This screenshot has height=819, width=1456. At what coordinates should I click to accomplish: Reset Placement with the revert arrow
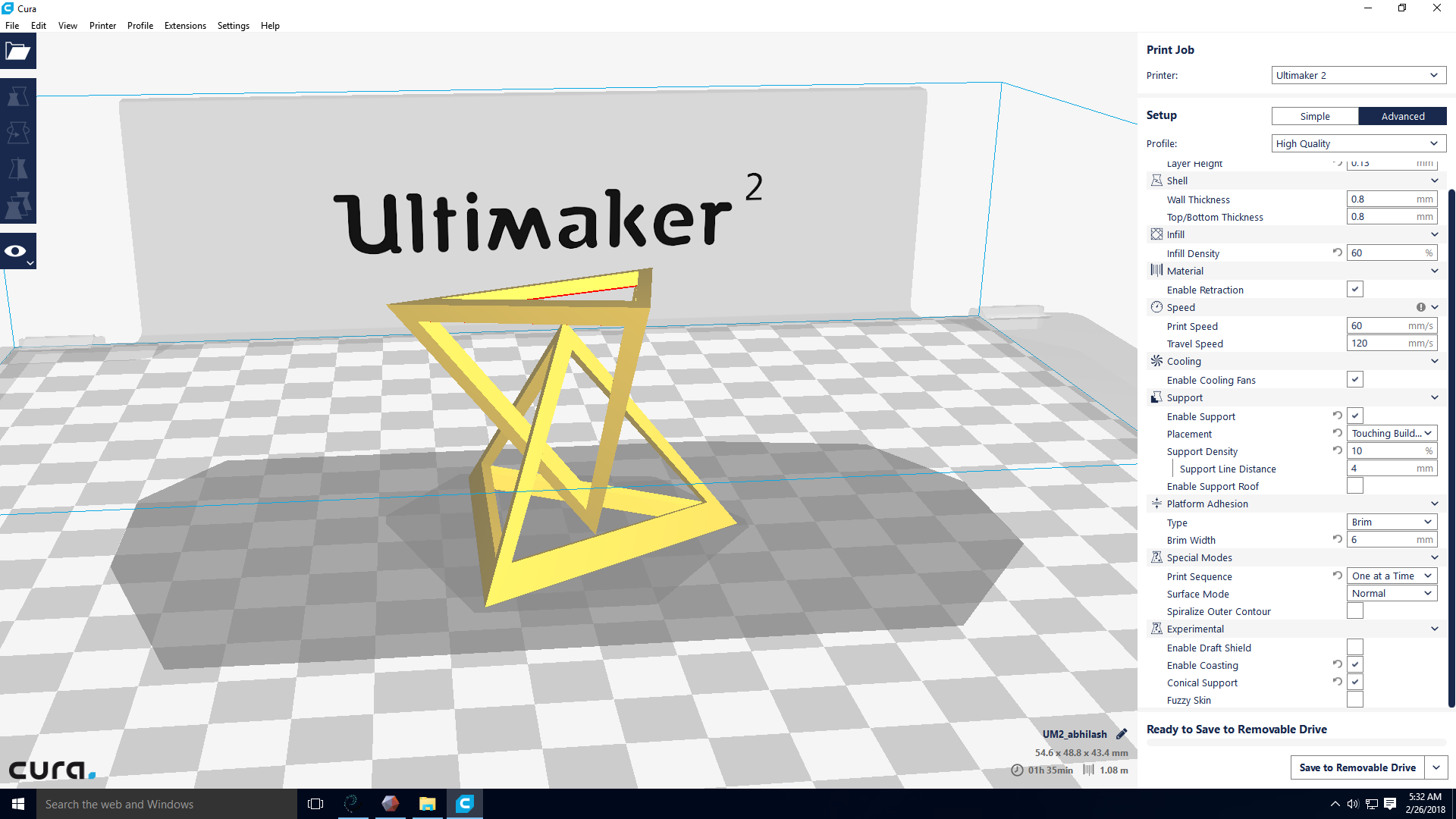coord(1338,433)
